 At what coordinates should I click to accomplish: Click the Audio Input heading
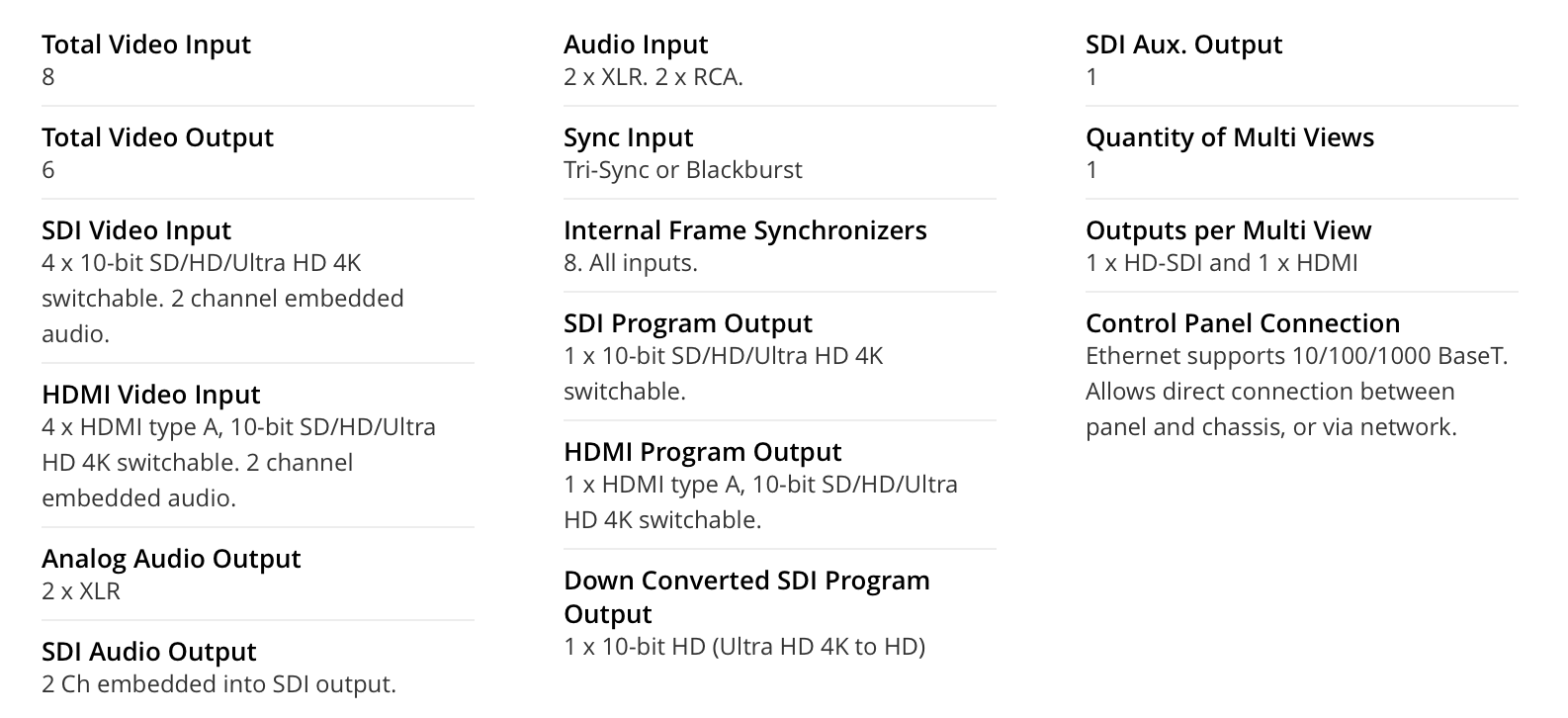point(636,45)
